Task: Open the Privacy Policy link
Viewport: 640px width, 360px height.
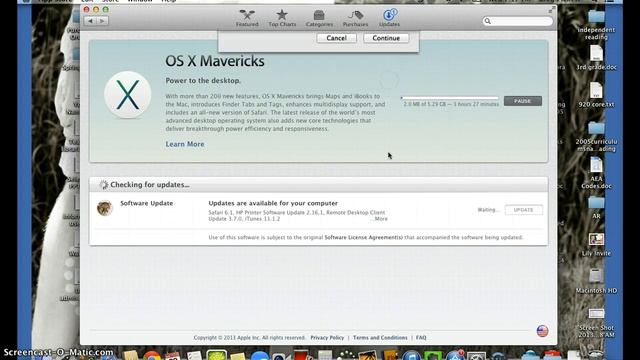Action: [x=327, y=338]
